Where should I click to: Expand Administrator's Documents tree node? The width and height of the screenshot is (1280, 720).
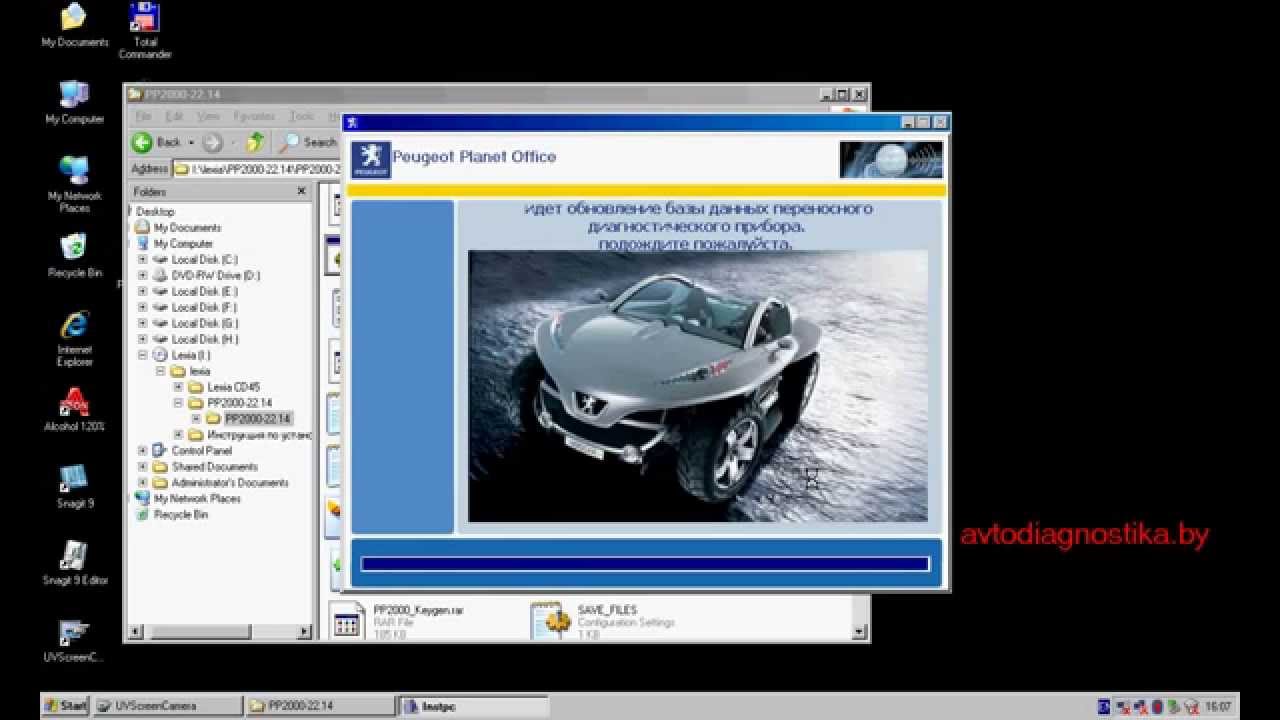coord(142,483)
